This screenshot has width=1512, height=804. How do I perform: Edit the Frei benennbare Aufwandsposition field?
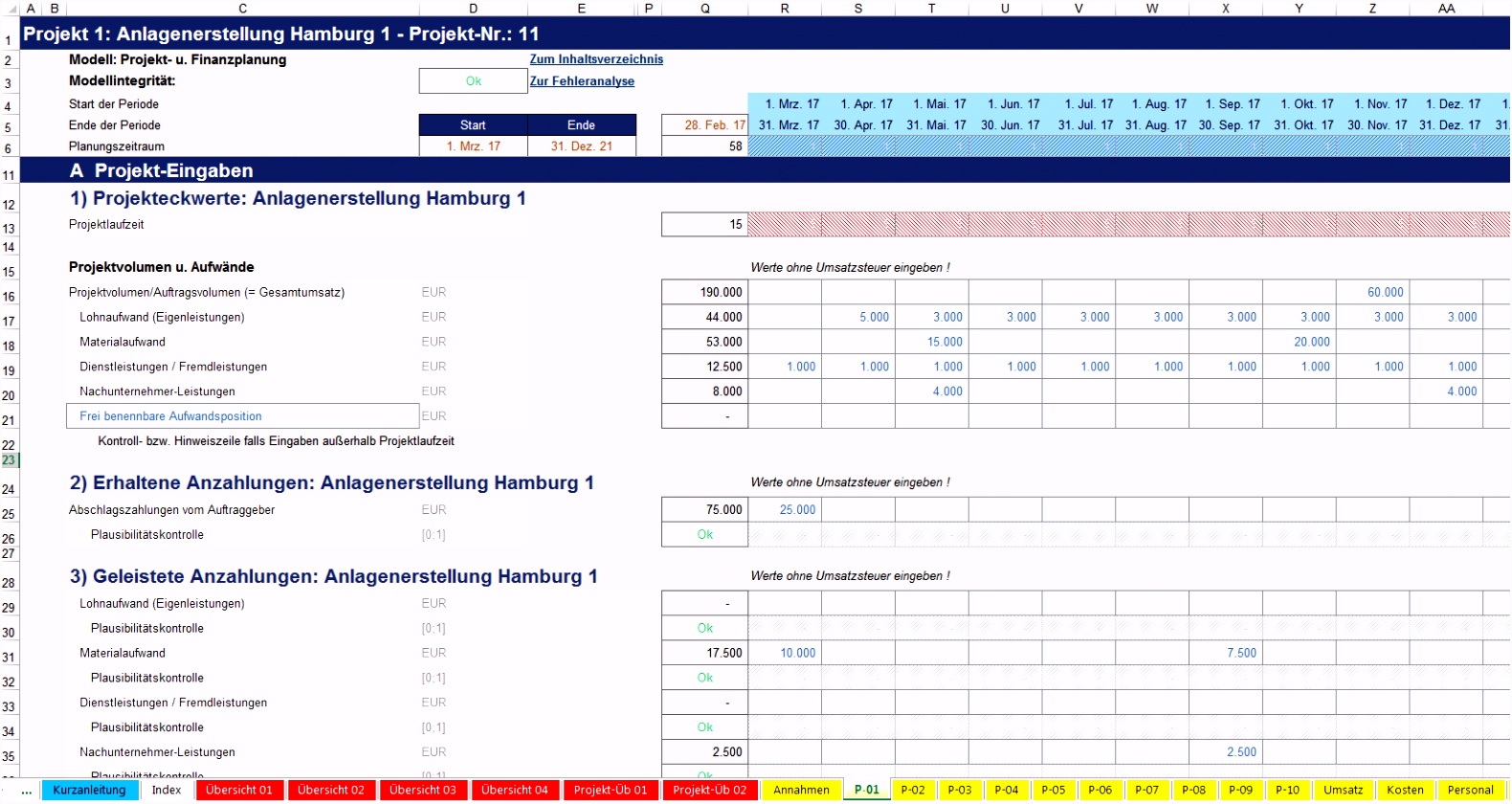(243, 416)
